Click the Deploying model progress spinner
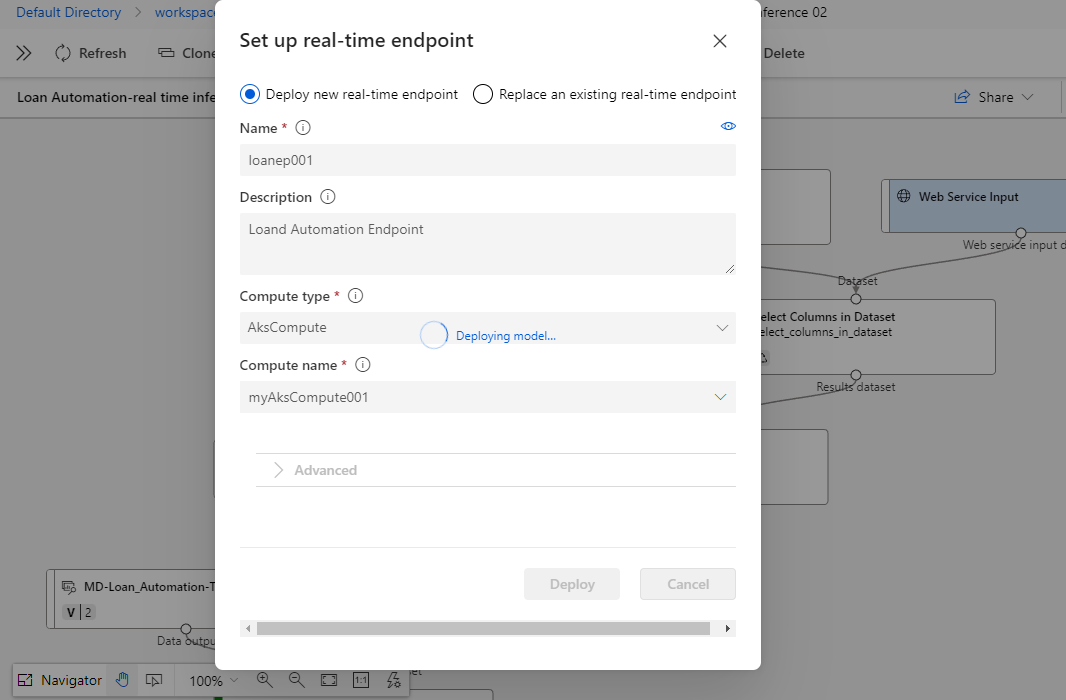Viewport: 1066px width, 700px height. 434,335
